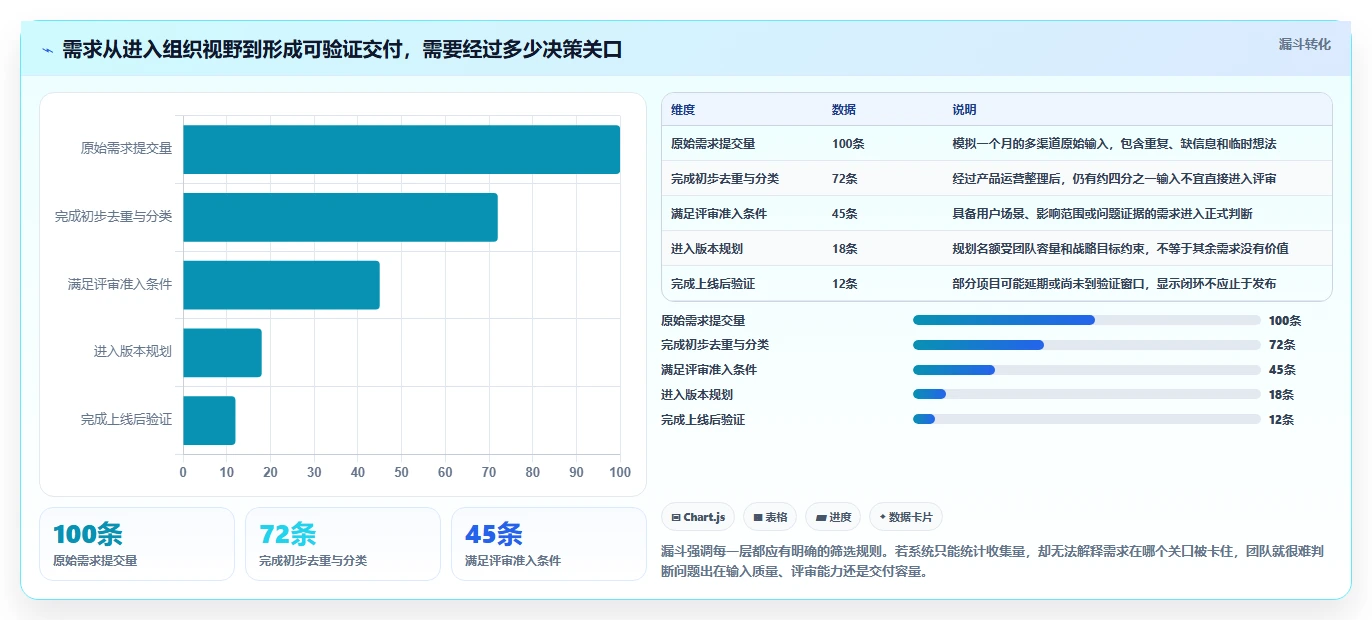Click the Chart.js chip
This screenshot has height=620, width=1372.
tap(699, 517)
